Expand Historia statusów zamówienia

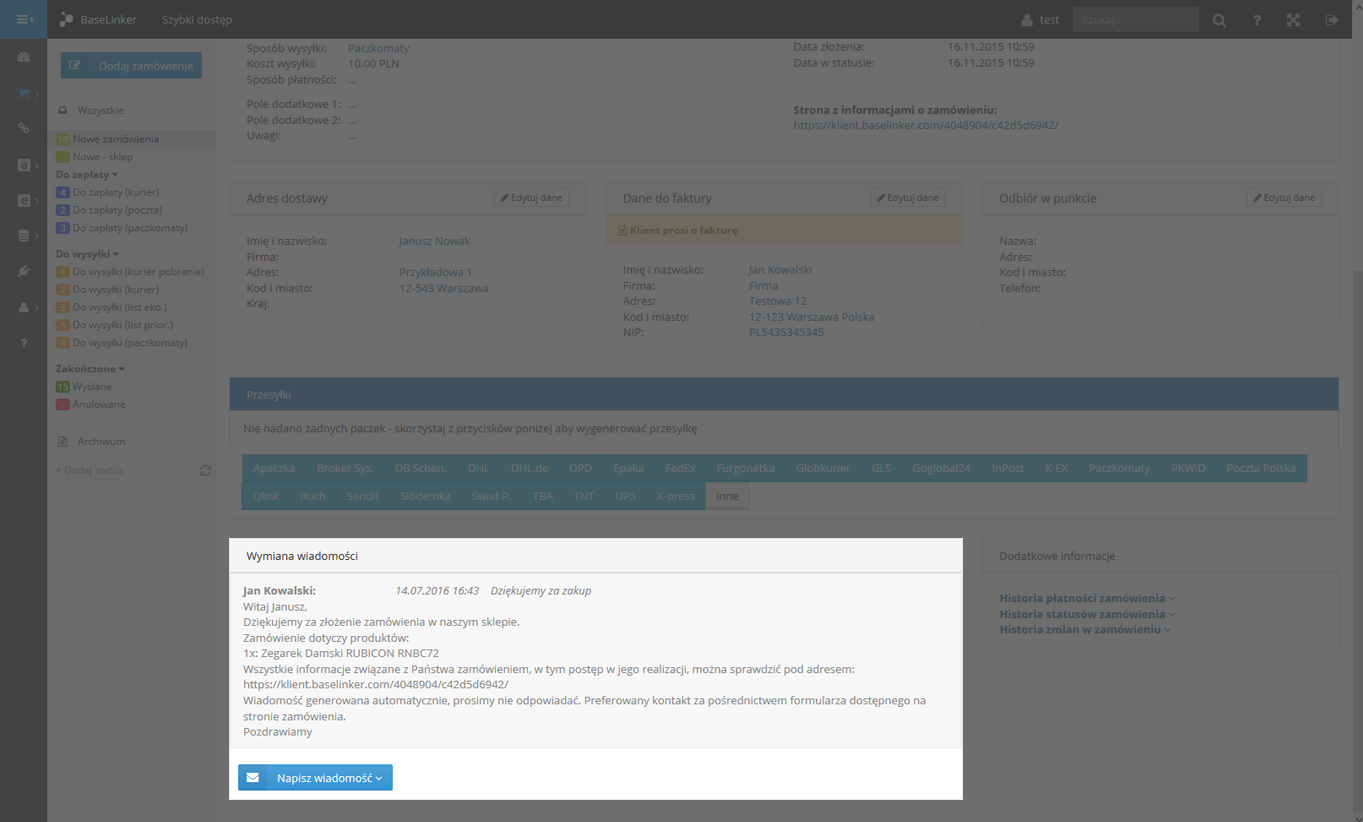[x=1086, y=614]
